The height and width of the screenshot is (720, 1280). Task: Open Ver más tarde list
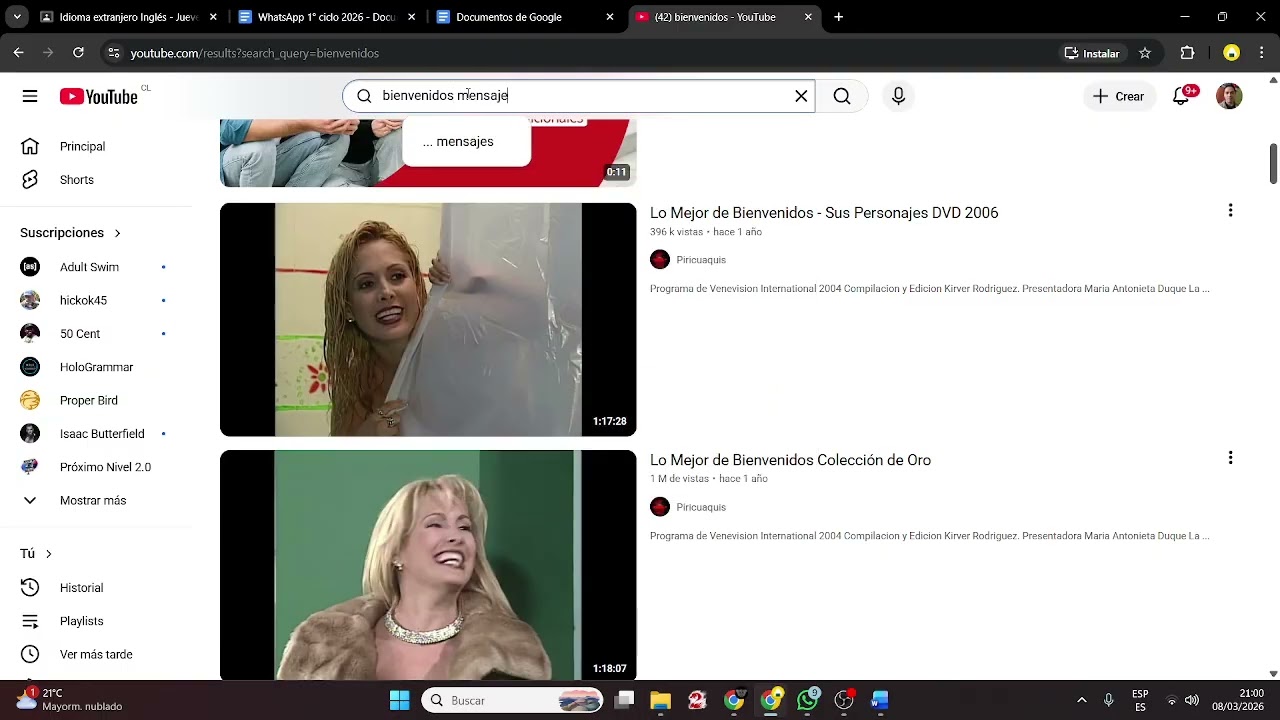click(96, 654)
